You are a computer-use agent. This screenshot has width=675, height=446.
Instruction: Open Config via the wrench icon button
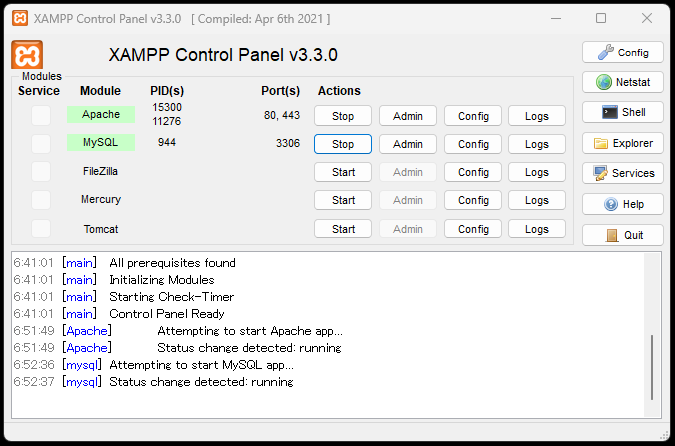tap(622, 53)
